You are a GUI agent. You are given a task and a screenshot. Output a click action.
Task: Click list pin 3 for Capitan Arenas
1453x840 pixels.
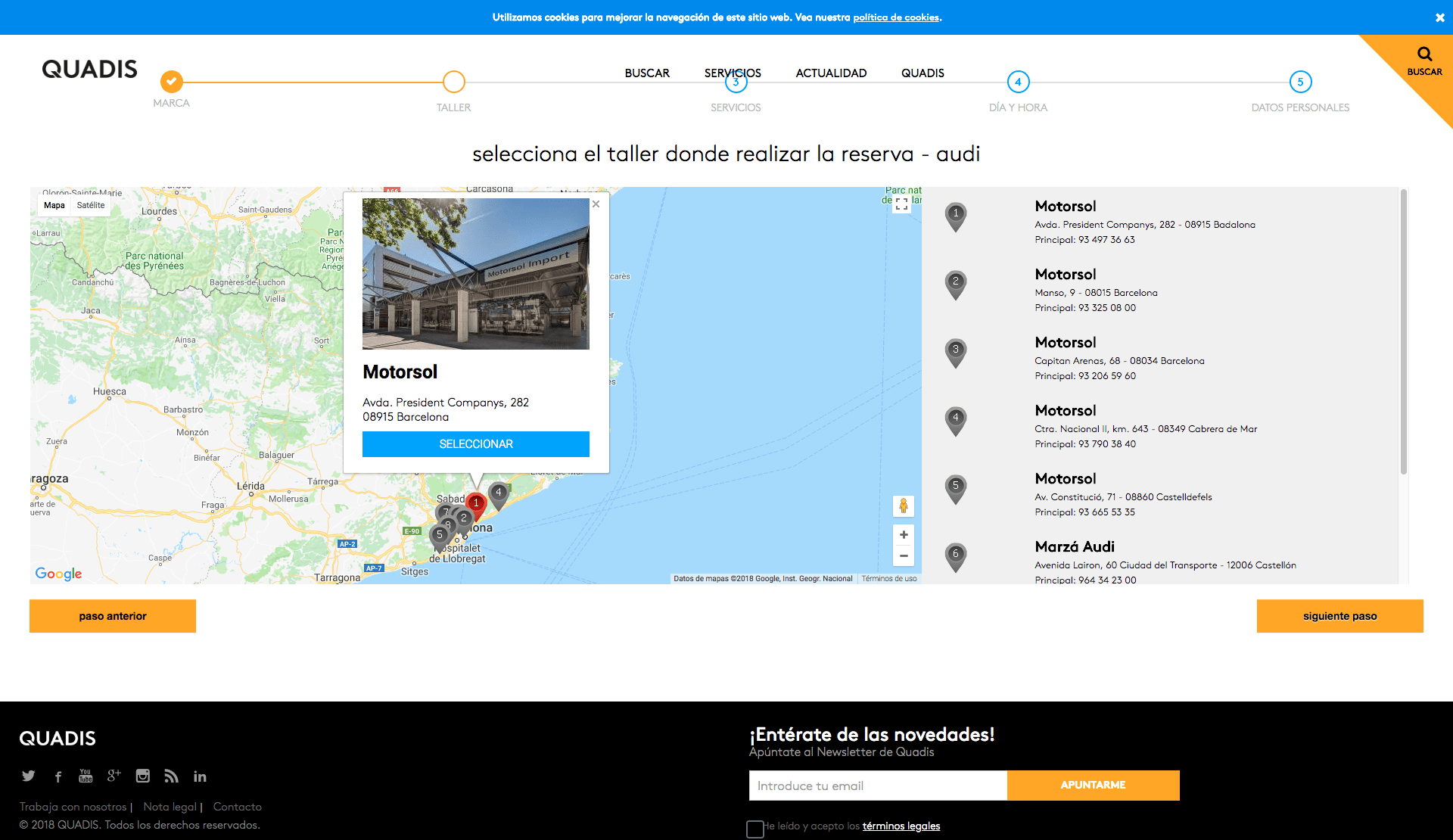(x=956, y=353)
